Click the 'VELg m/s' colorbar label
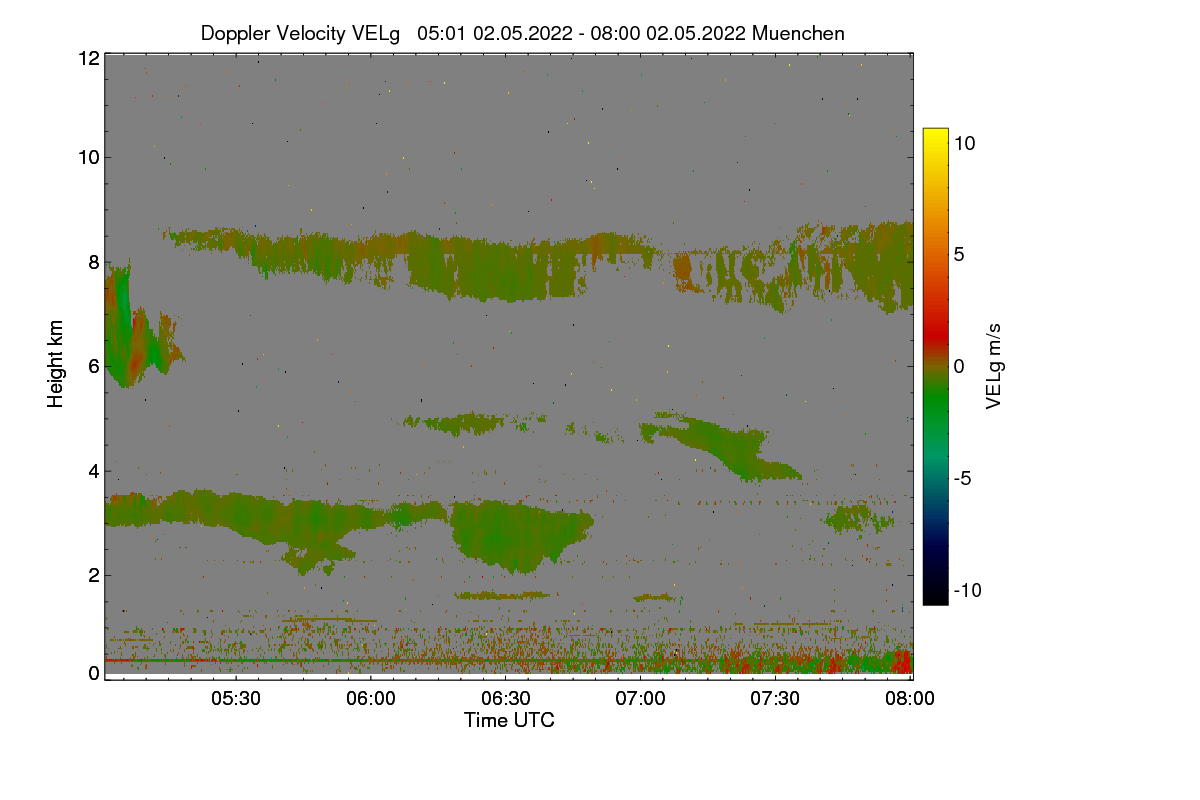 pyautogui.click(x=994, y=366)
